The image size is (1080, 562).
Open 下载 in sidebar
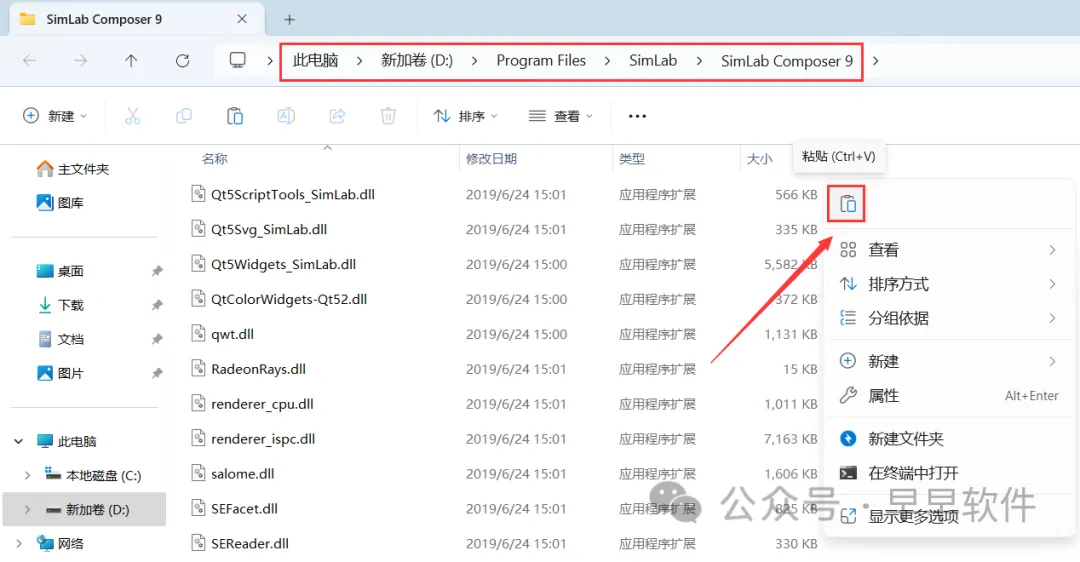click(x=60, y=305)
